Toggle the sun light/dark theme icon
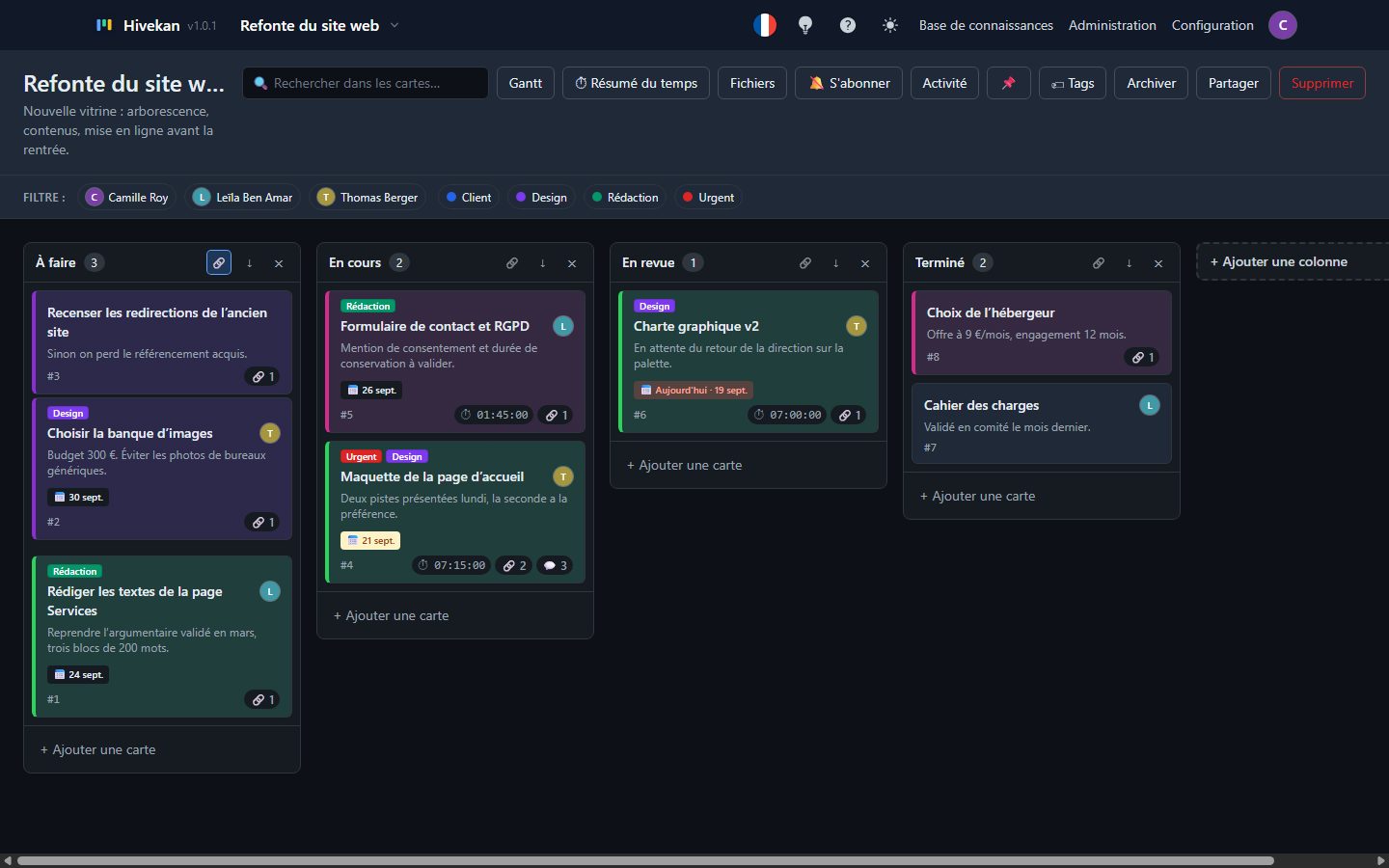The height and width of the screenshot is (868, 1389). [x=890, y=25]
